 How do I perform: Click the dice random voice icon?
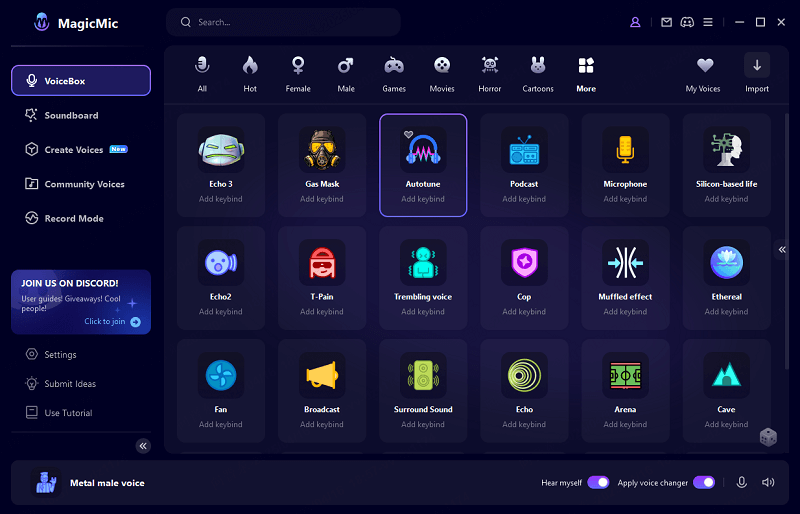(x=767, y=437)
